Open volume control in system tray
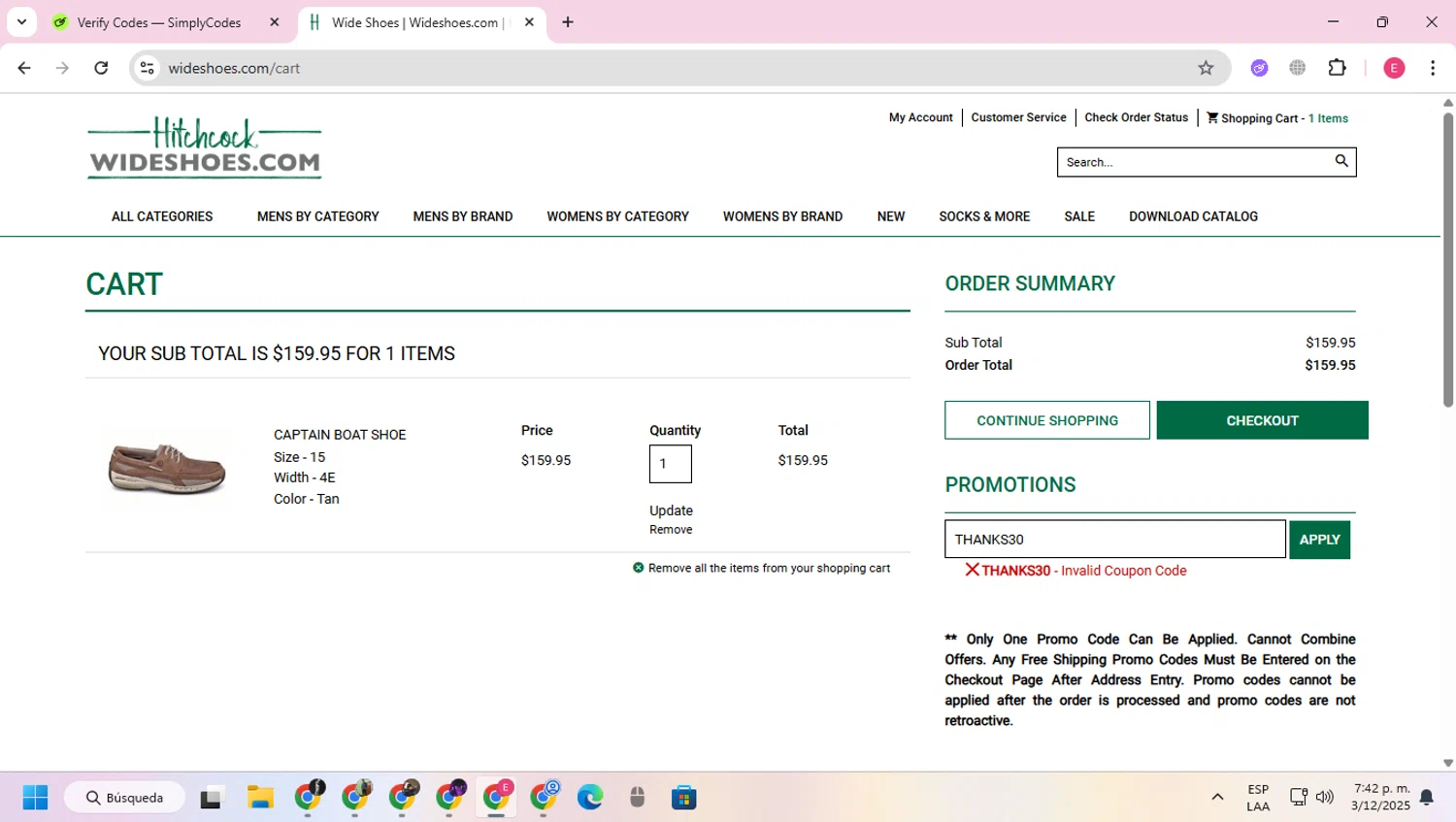1456x822 pixels. [1325, 798]
